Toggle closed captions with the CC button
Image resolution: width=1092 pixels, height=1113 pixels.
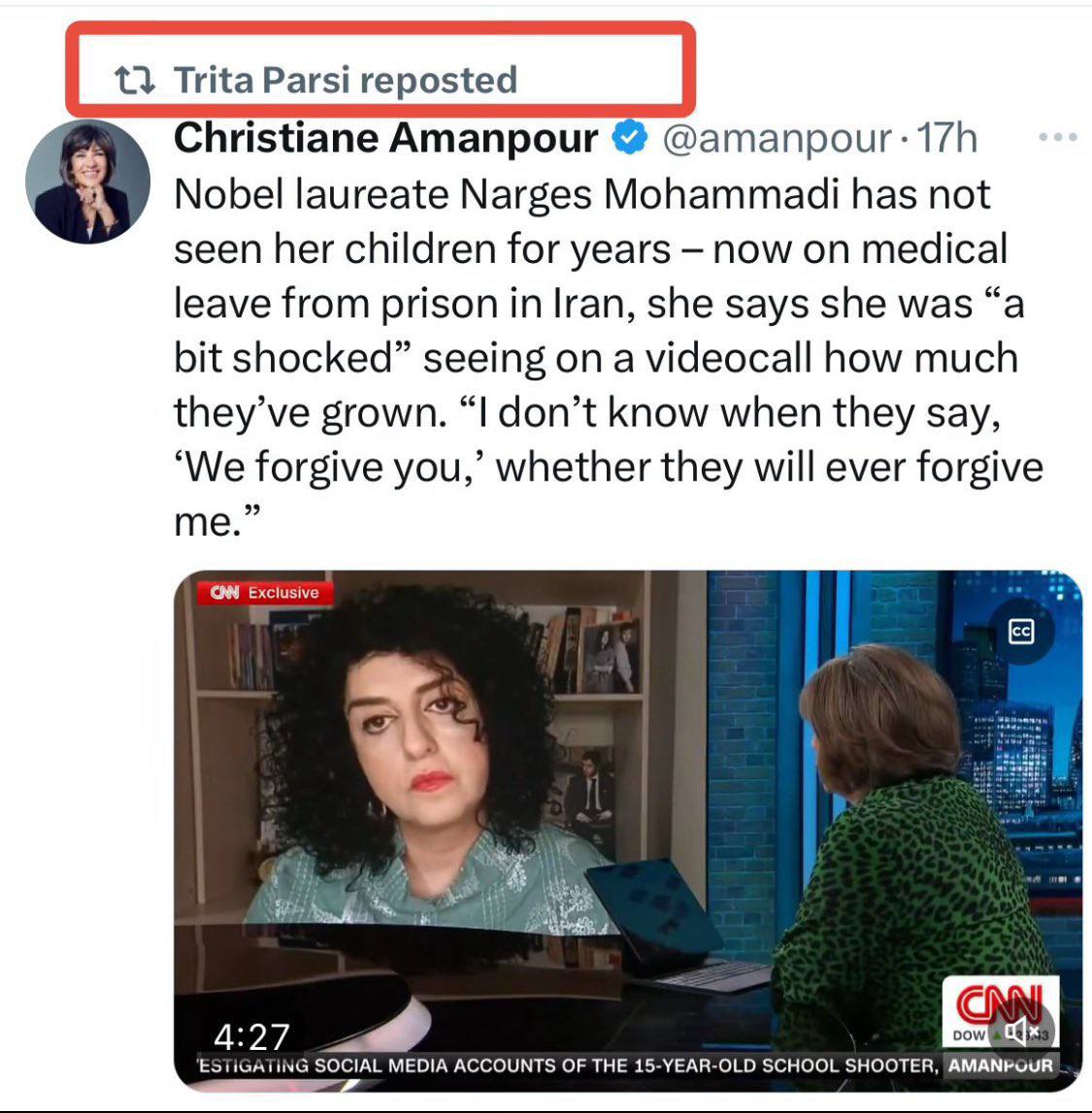(x=1021, y=631)
